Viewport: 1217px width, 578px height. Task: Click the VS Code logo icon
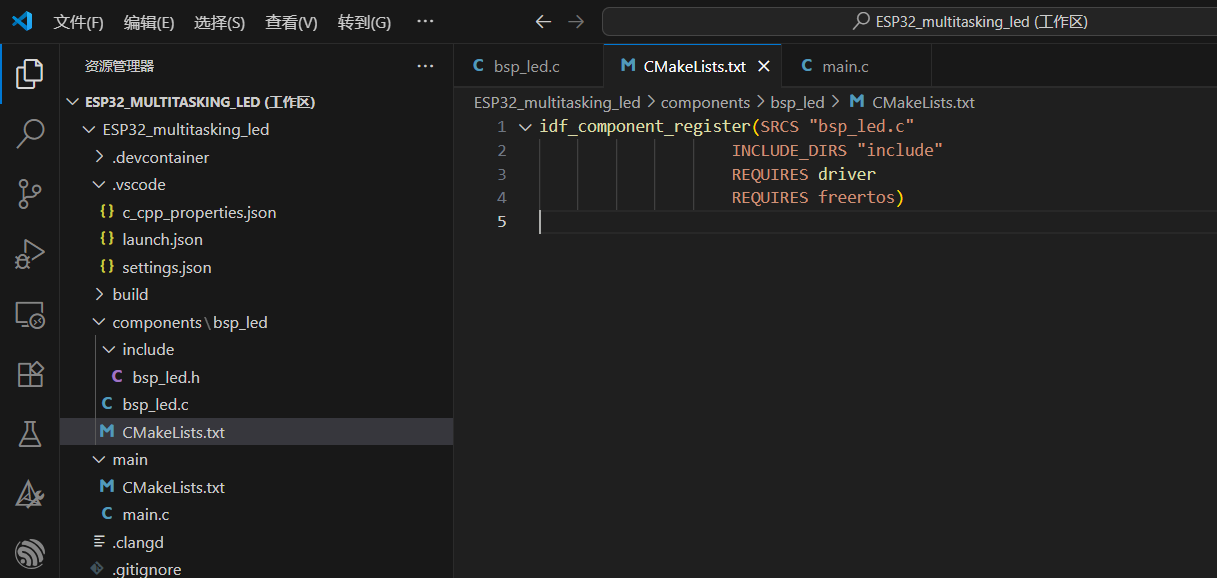(x=22, y=21)
